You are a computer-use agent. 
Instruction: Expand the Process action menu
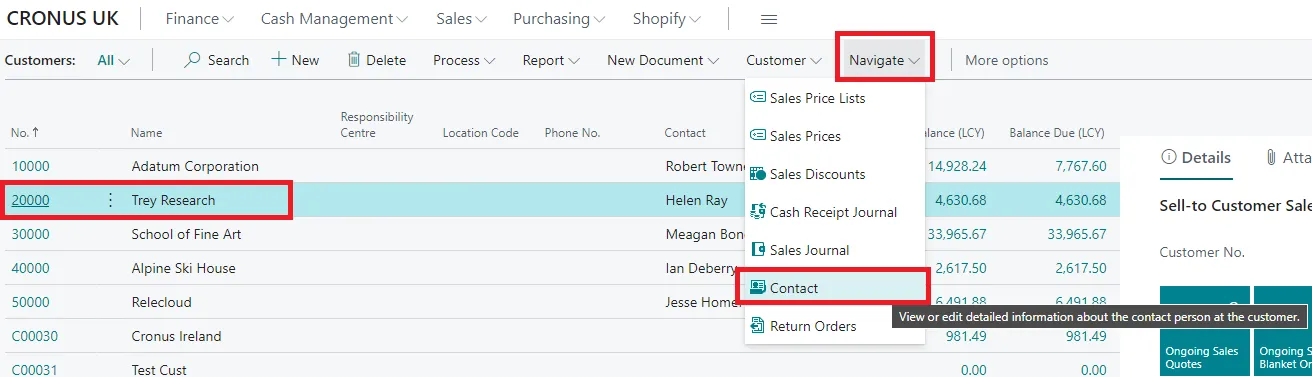464,60
